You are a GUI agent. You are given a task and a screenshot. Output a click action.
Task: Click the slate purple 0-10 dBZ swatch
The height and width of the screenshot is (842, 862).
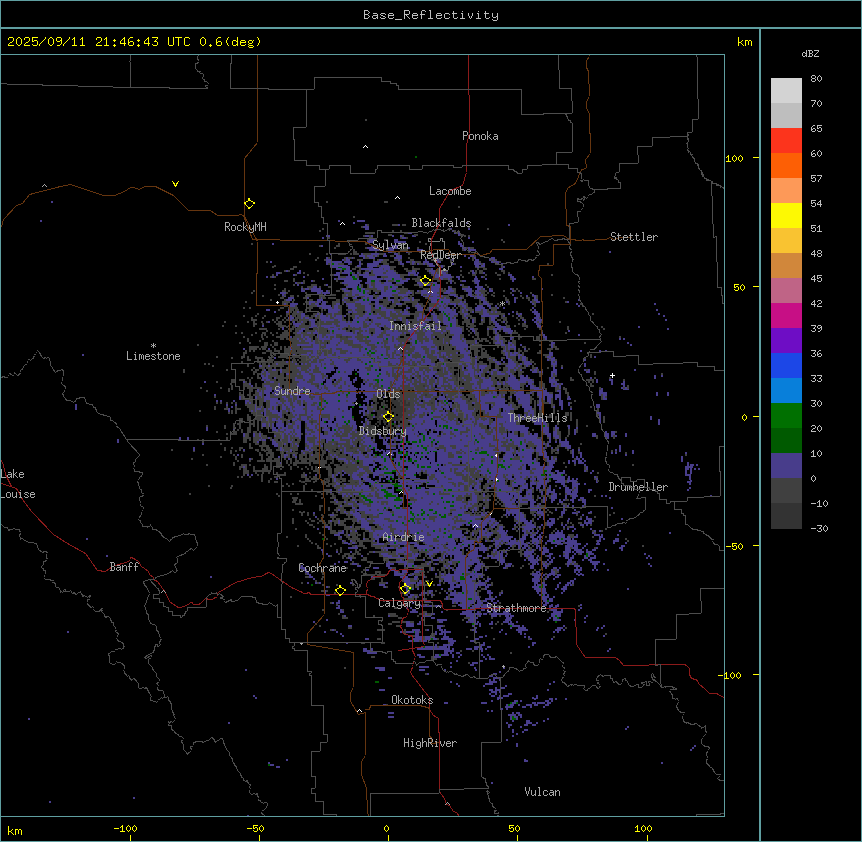[786, 466]
